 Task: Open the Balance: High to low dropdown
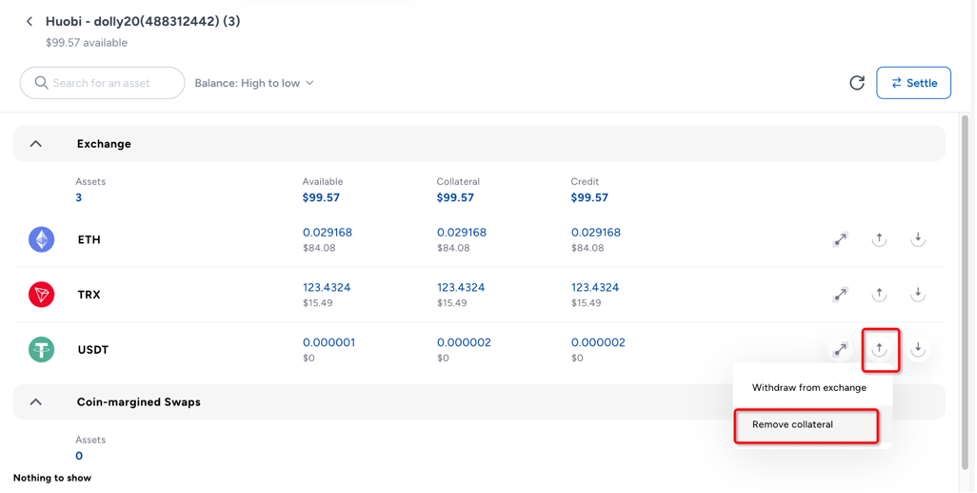254,83
